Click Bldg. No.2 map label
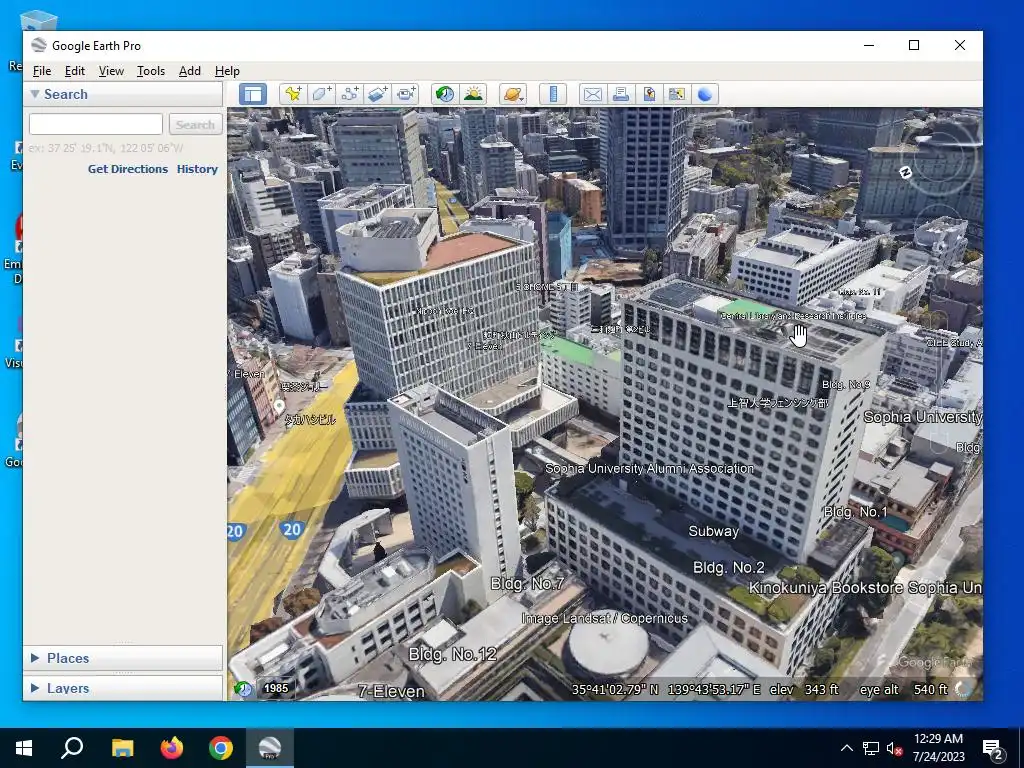The width and height of the screenshot is (1024, 768). [x=729, y=568]
